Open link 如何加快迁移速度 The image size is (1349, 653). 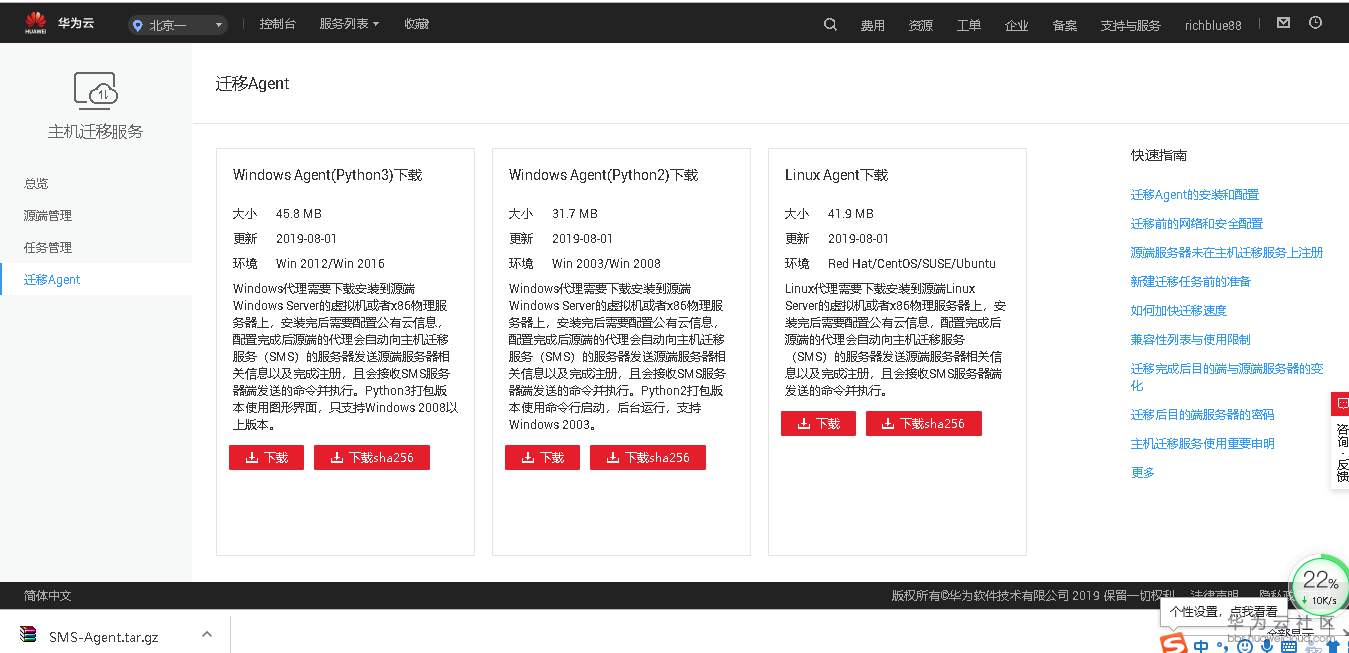point(1179,311)
